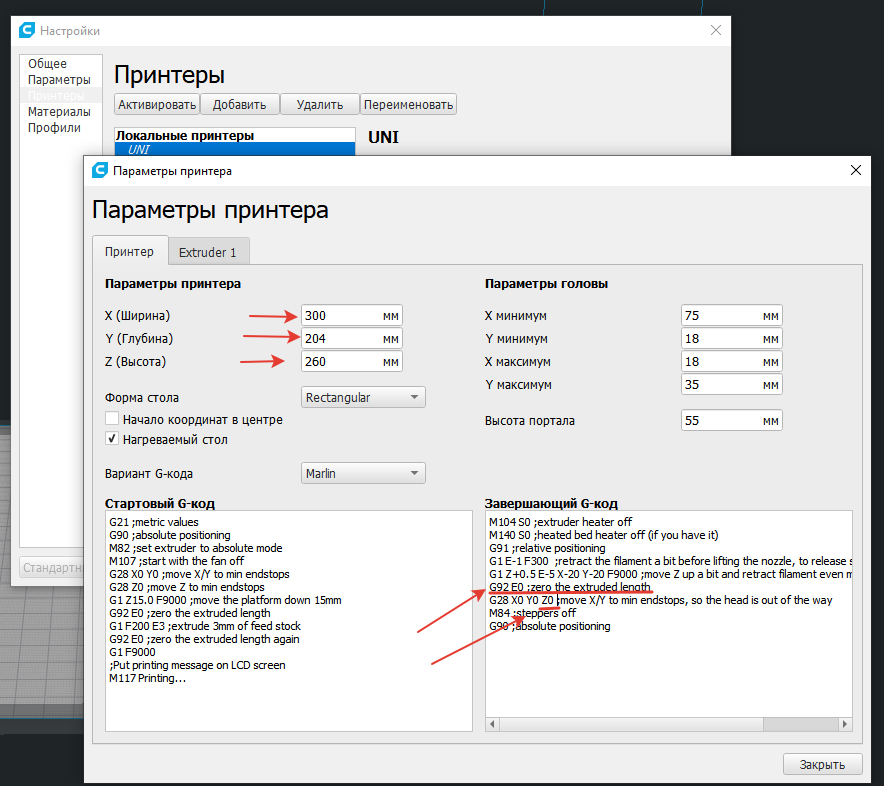This screenshot has height=787, width=884.
Task: Open Параметры in Настройки sidebar
Action: [59, 79]
